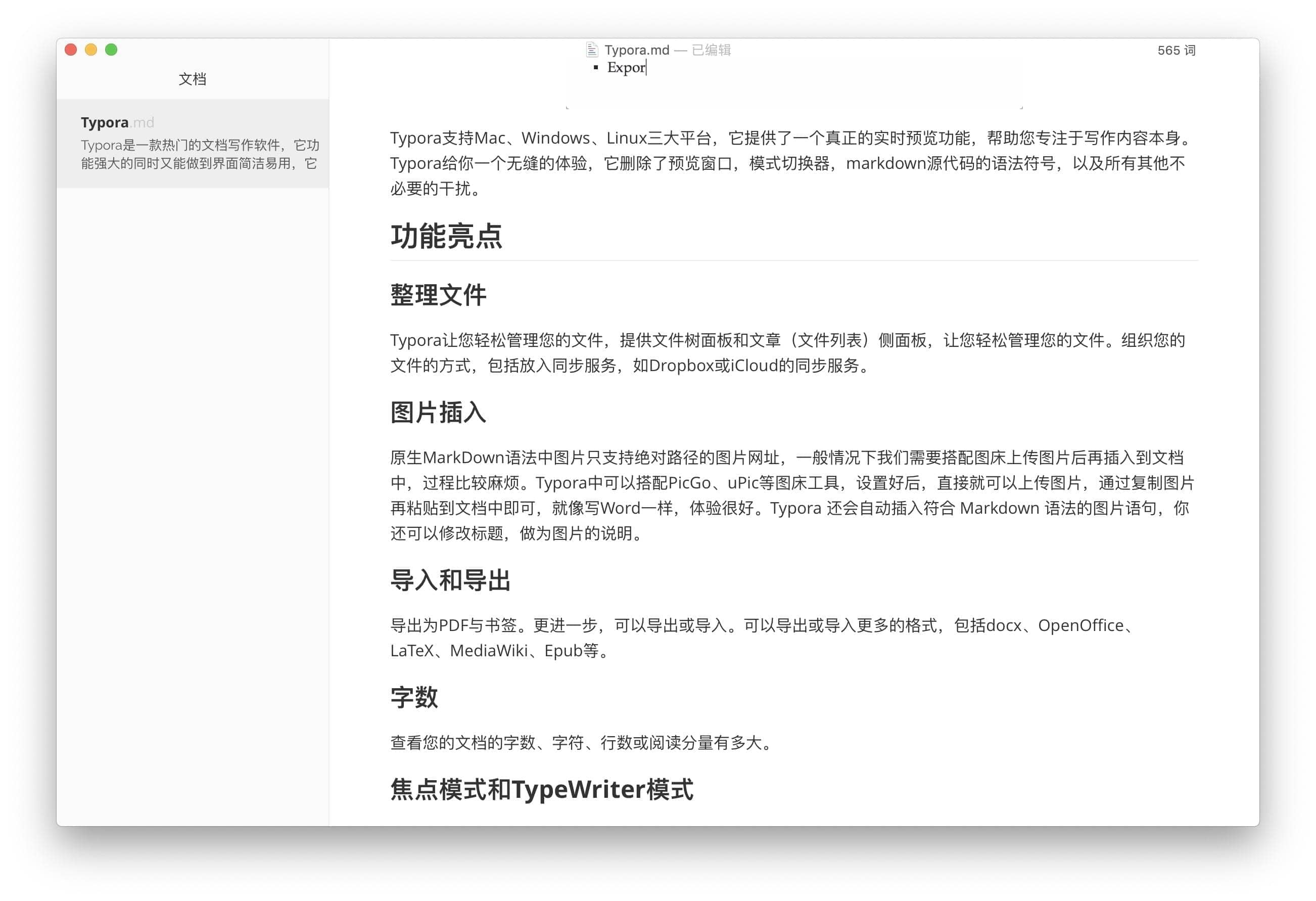Place cursor in the Expor bullet item
The width and height of the screenshot is (1316, 901).
(x=626, y=67)
